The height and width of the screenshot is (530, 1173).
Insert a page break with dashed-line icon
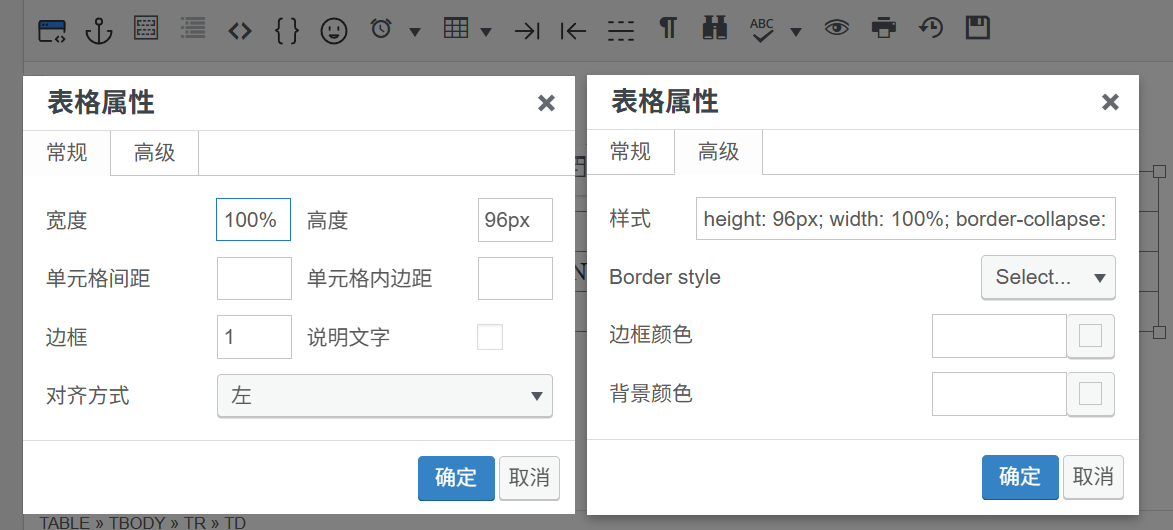tap(621, 31)
